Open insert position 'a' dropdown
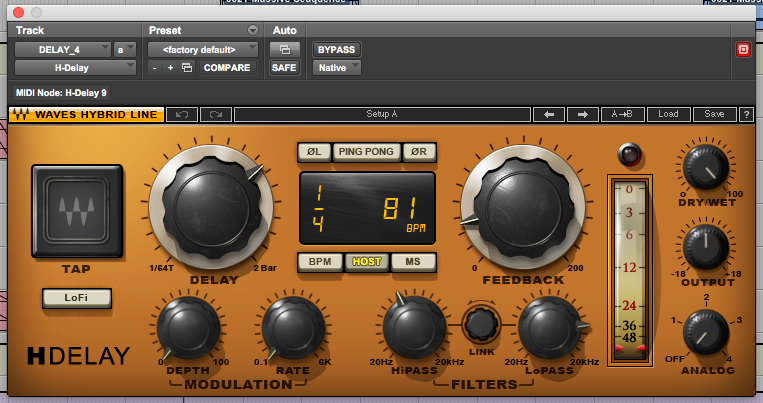 click(x=125, y=50)
